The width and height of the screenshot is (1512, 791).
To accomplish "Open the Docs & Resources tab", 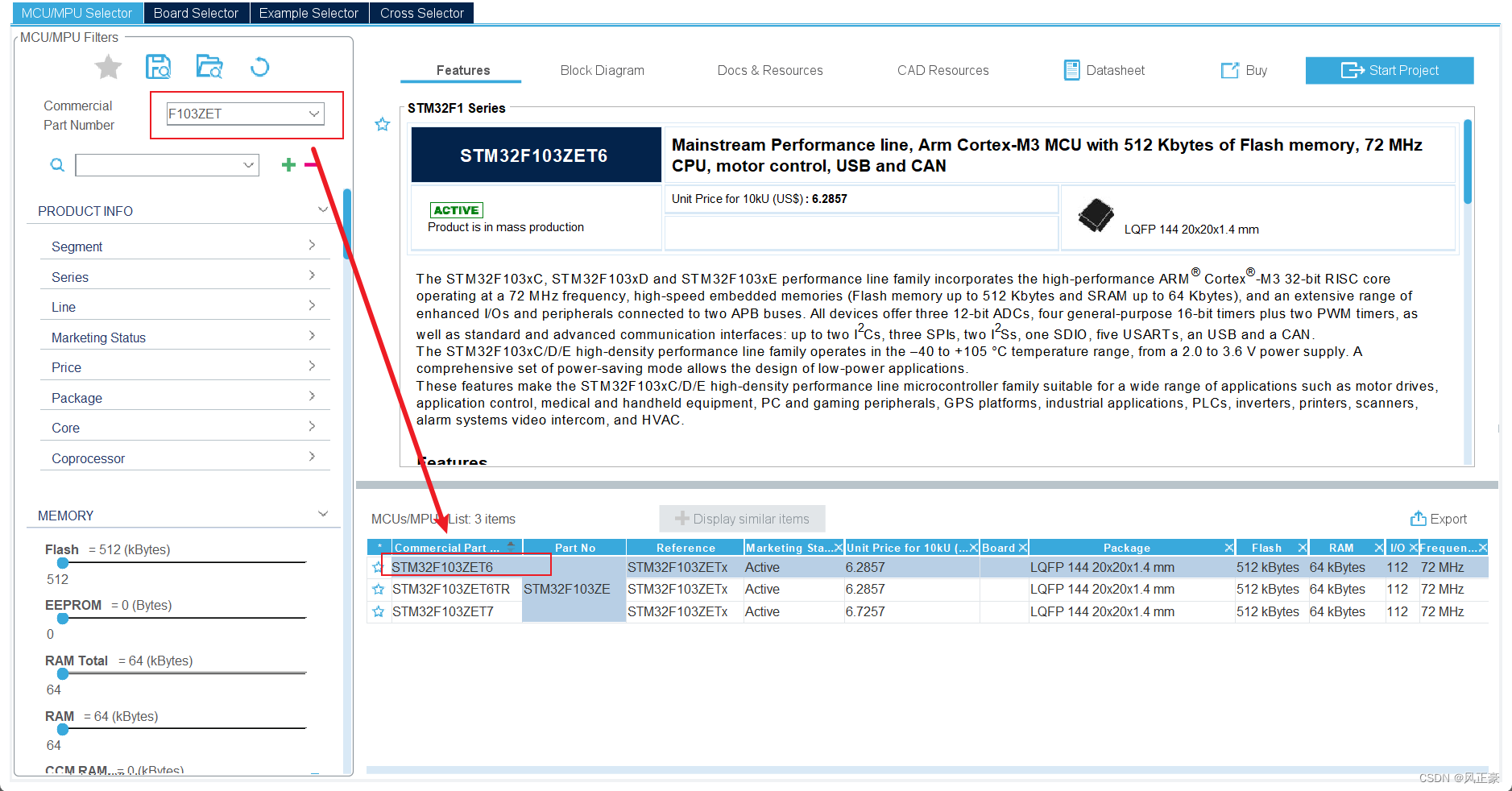I will click(770, 70).
